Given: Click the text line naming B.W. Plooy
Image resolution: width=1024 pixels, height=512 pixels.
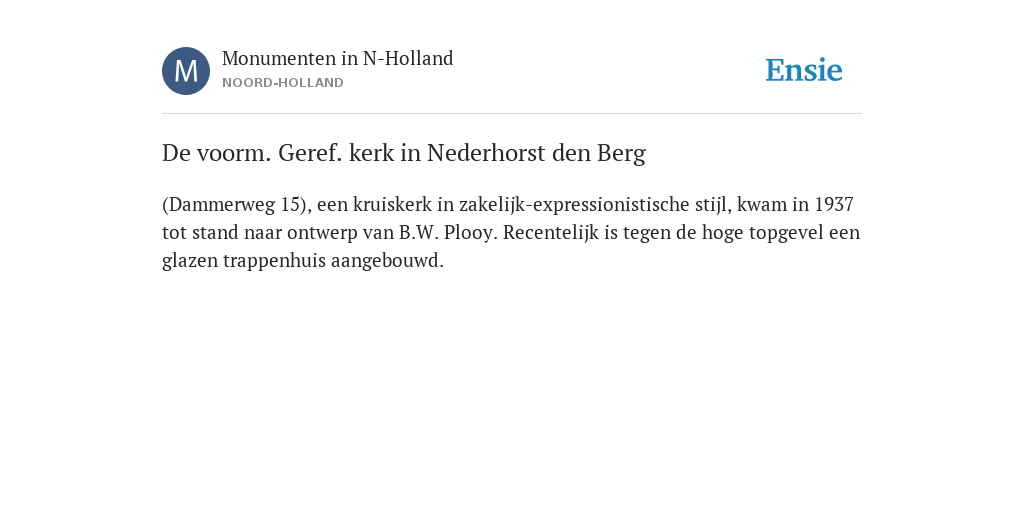Looking at the screenshot, I should click(x=511, y=232).
